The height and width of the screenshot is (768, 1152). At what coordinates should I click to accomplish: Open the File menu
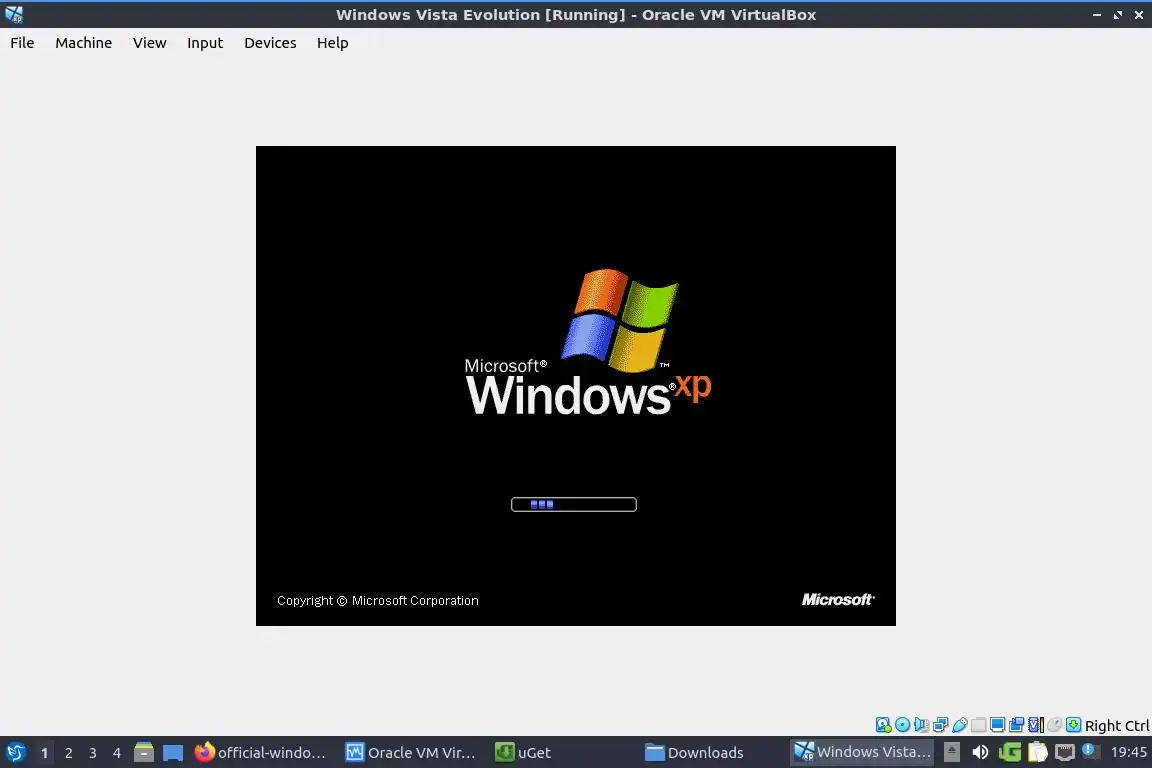point(22,43)
